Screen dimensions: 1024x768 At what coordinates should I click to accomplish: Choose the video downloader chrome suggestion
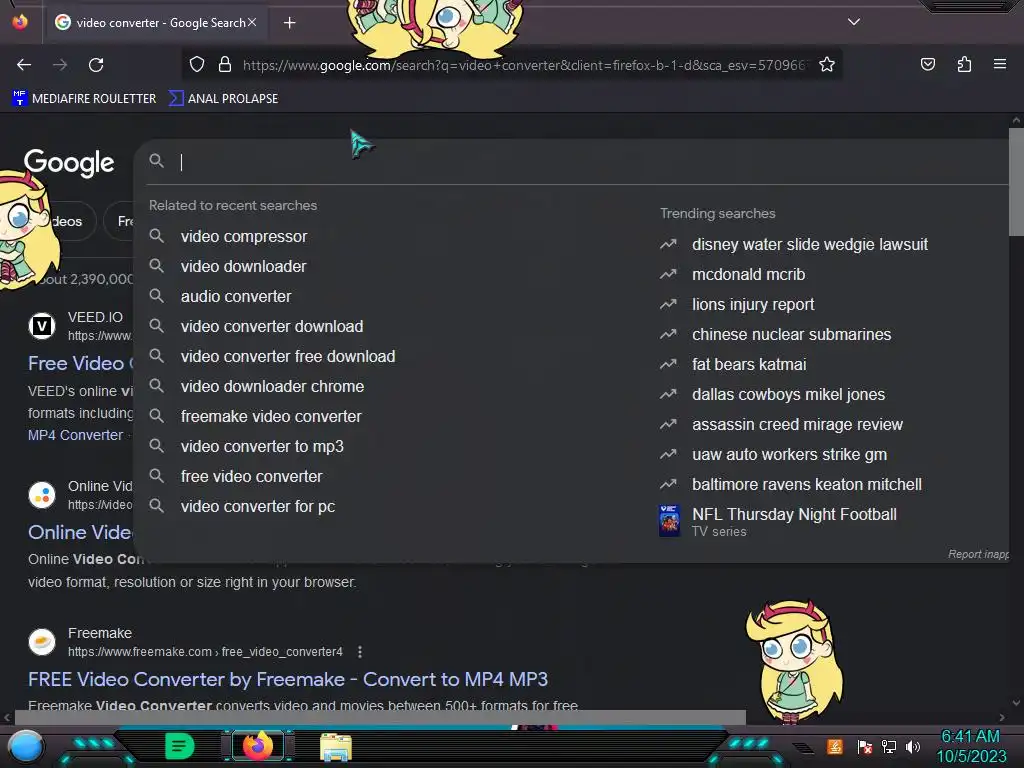[272, 387]
